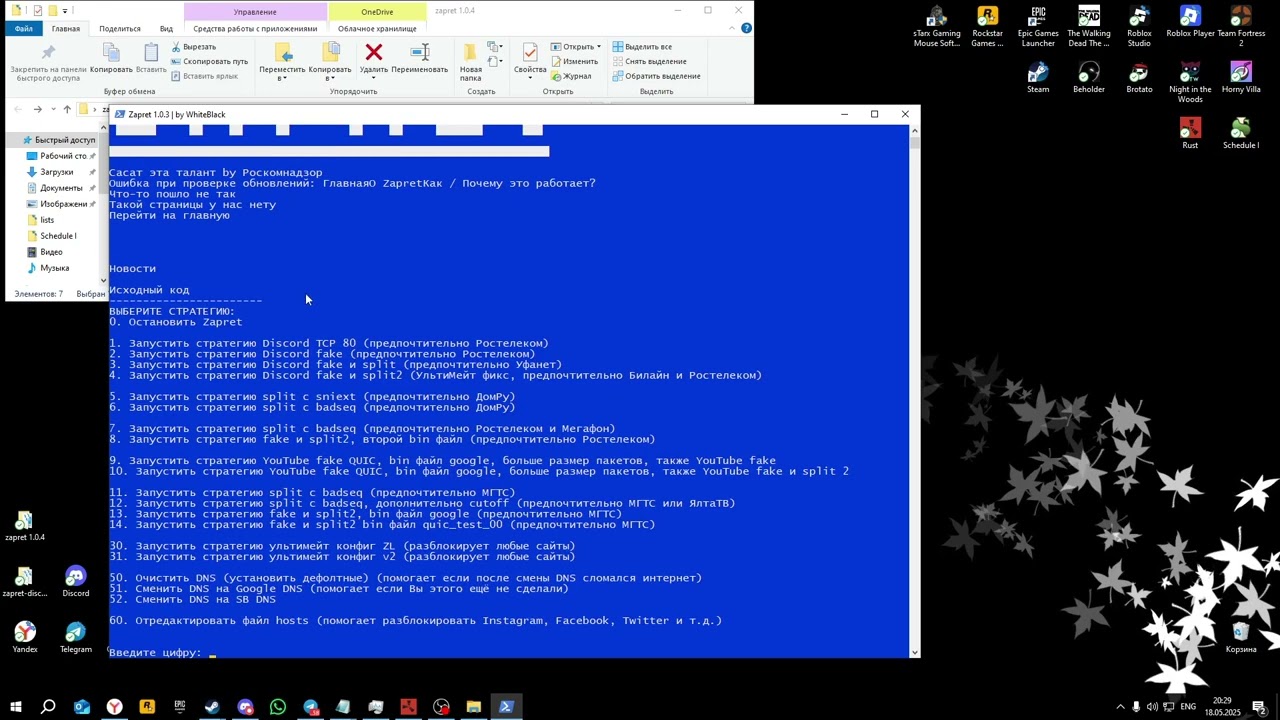
Task: Select the Roblox Player desktop icon
Action: 1190,22
